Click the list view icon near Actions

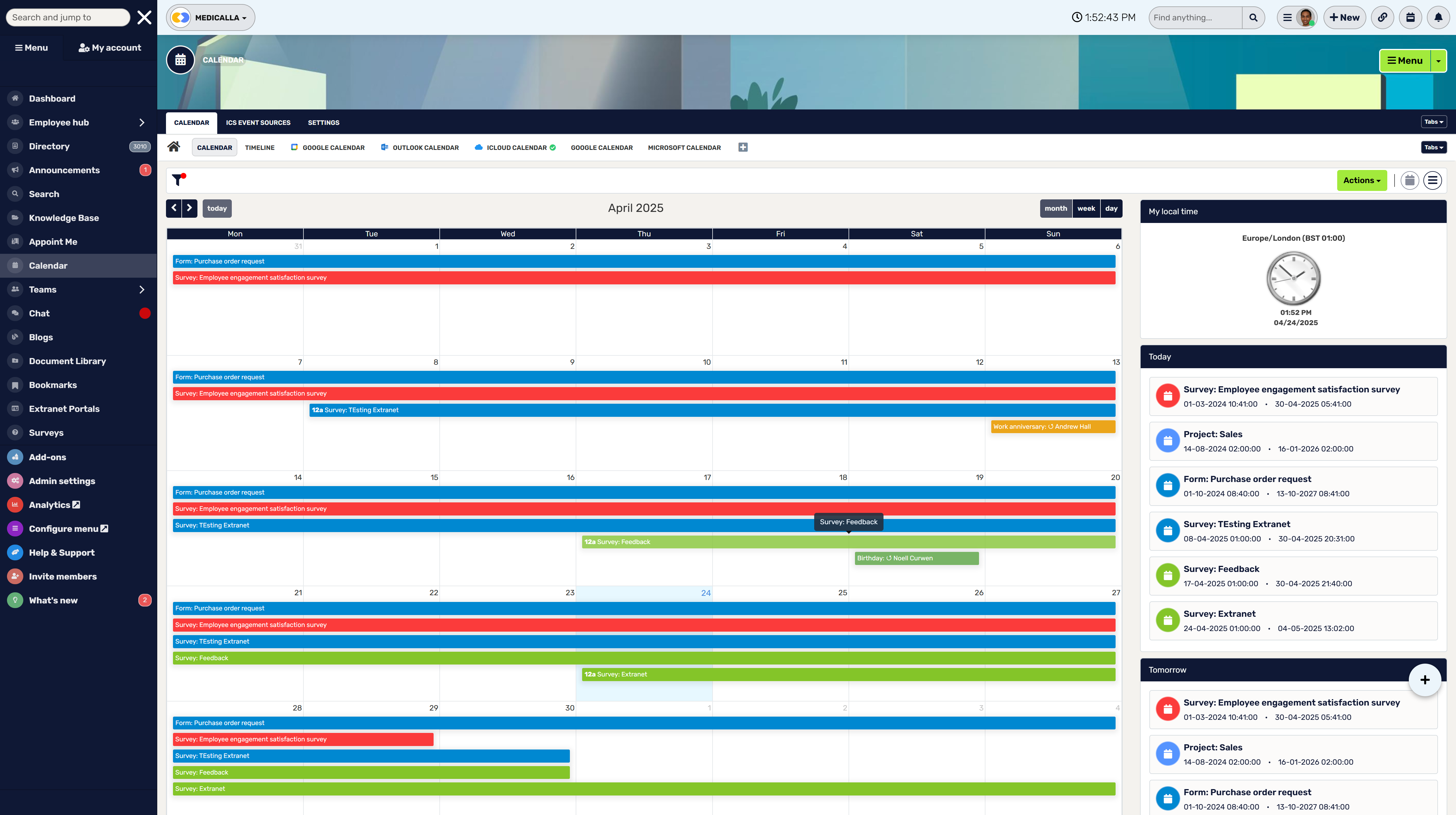point(1432,180)
